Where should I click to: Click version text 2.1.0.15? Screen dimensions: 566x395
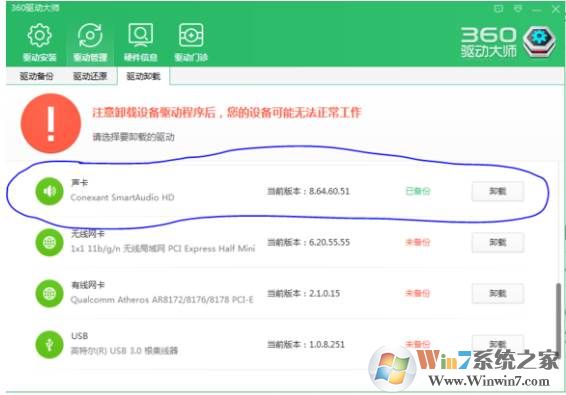[x=325, y=293]
